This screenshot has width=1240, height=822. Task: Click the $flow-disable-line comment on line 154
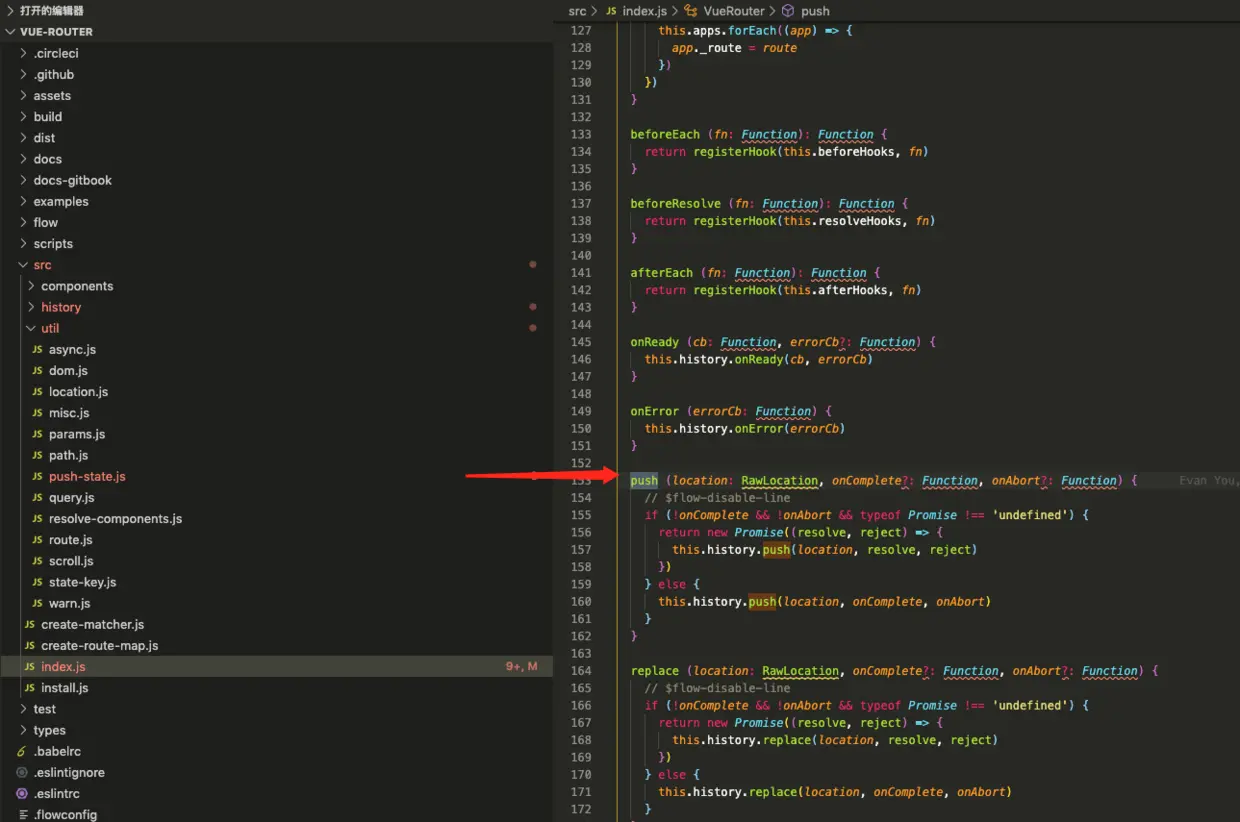click(717, 498)
